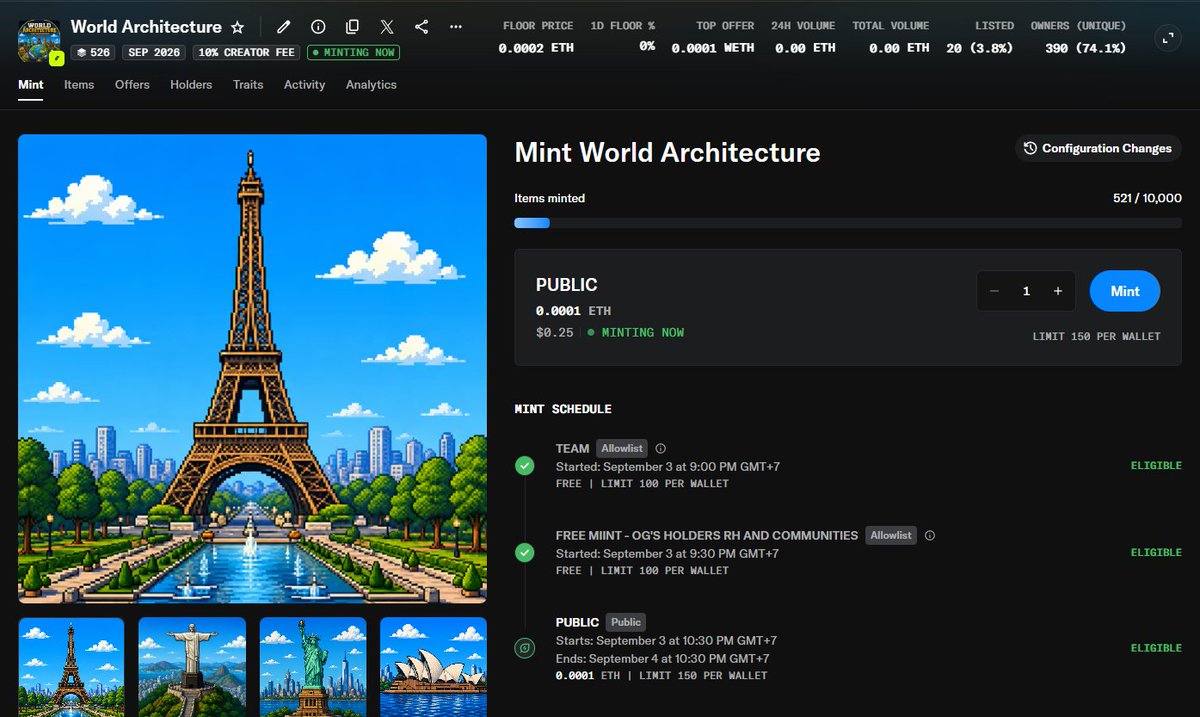This screenshot has height=717, width=1200.
Task: Click the info icon beside OG'S HOLDERS Allowlist
Action: point(929,535)
